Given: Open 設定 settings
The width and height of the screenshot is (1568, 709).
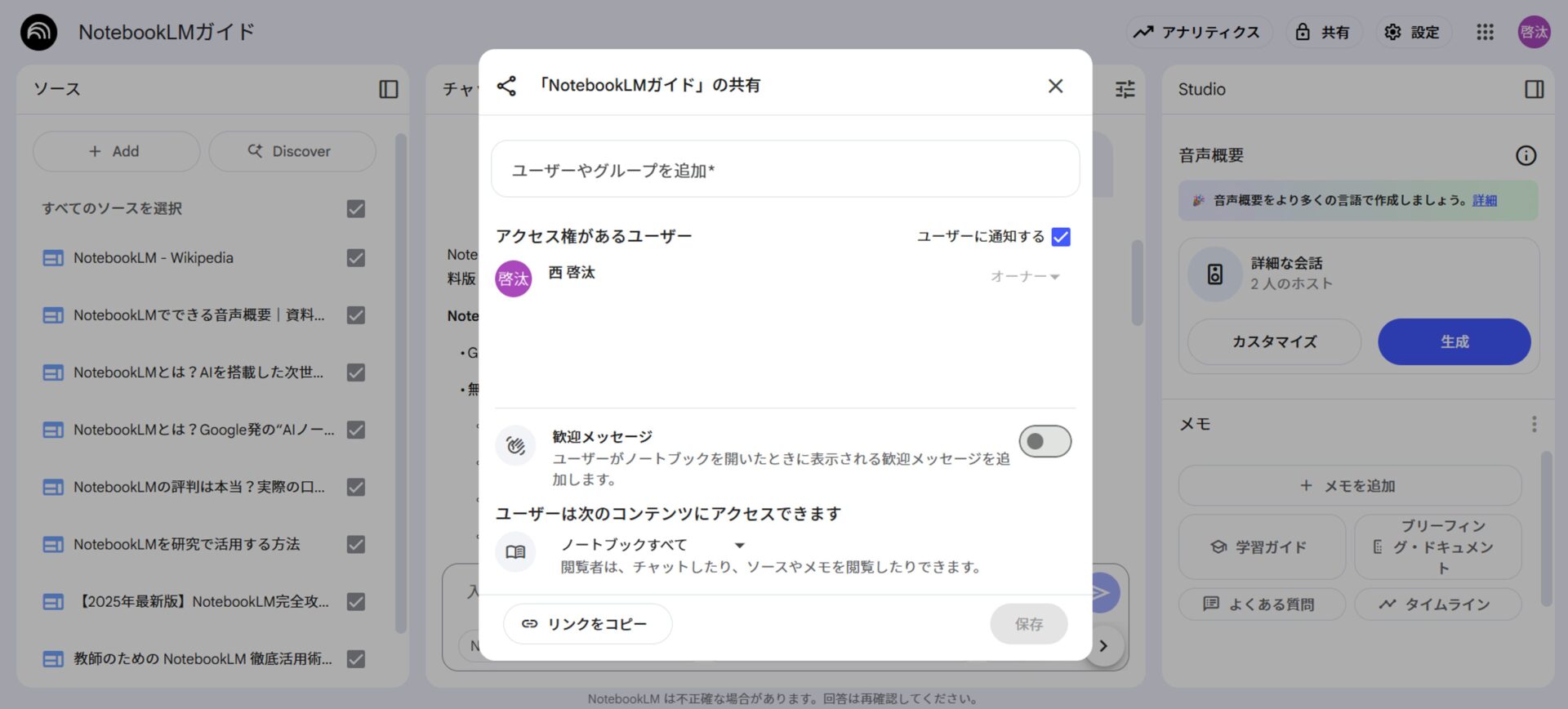Looking at the screenshot, I should [x=1413, y=33].
